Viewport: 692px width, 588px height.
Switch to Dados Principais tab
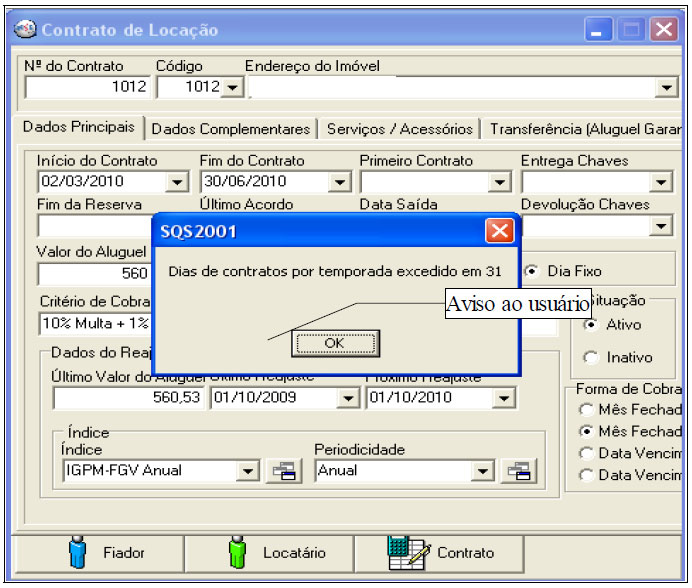(79, 127)
